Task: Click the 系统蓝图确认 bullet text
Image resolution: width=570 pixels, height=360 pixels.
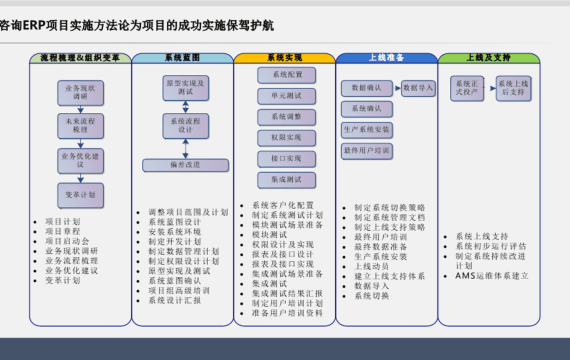Action: click(x=174, y=281)
